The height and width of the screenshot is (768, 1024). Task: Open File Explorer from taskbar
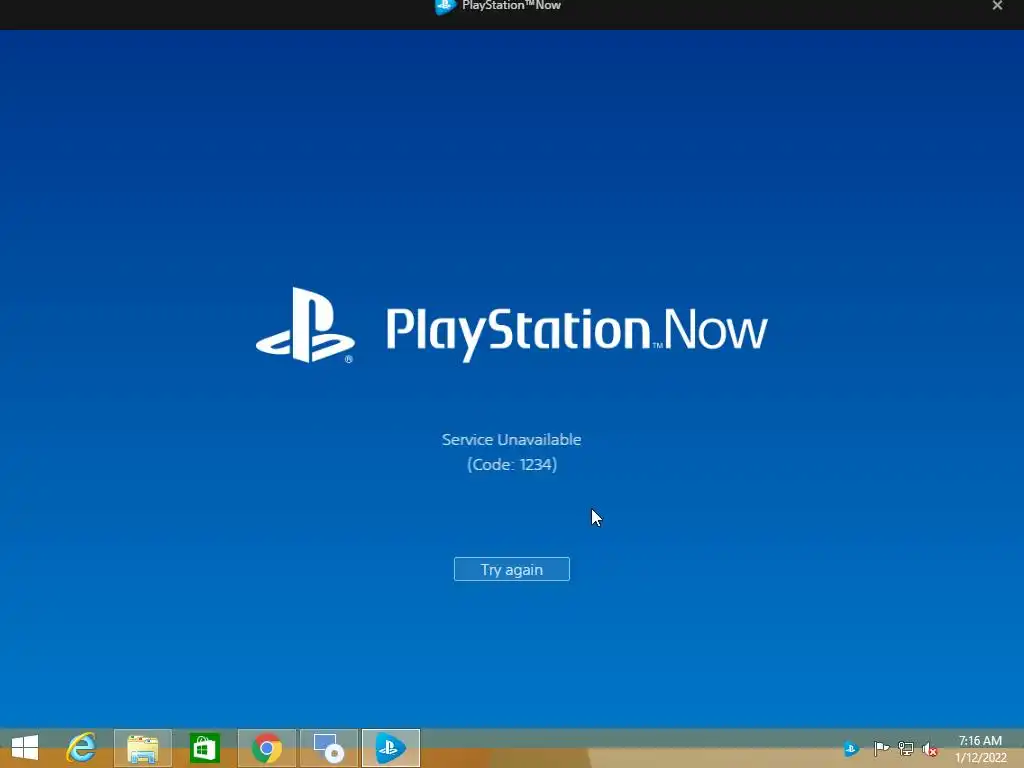[143, 748]
